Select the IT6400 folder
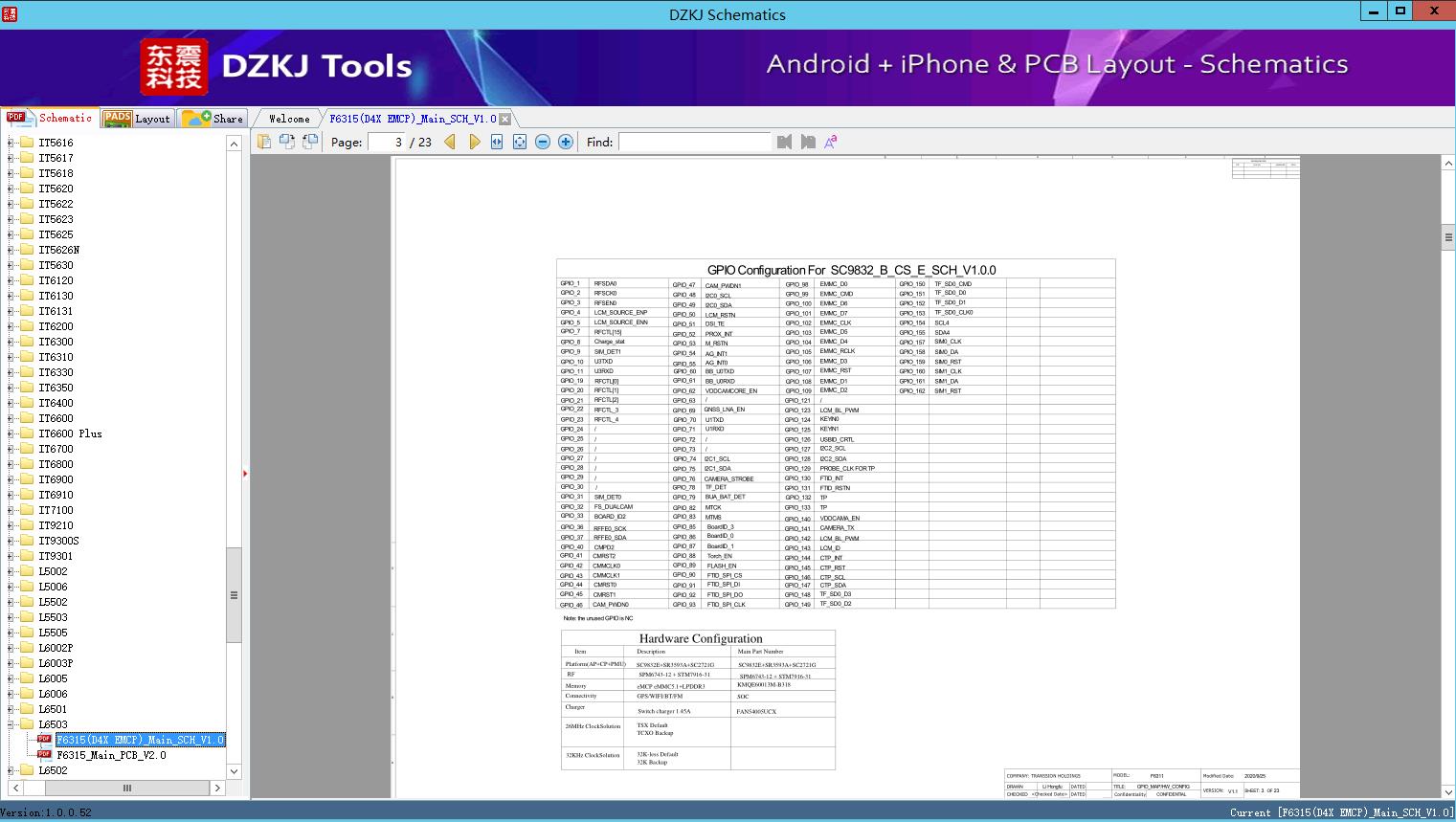Screen dimensions: 1456x822 pyautogui.click(x=56, y=403)
